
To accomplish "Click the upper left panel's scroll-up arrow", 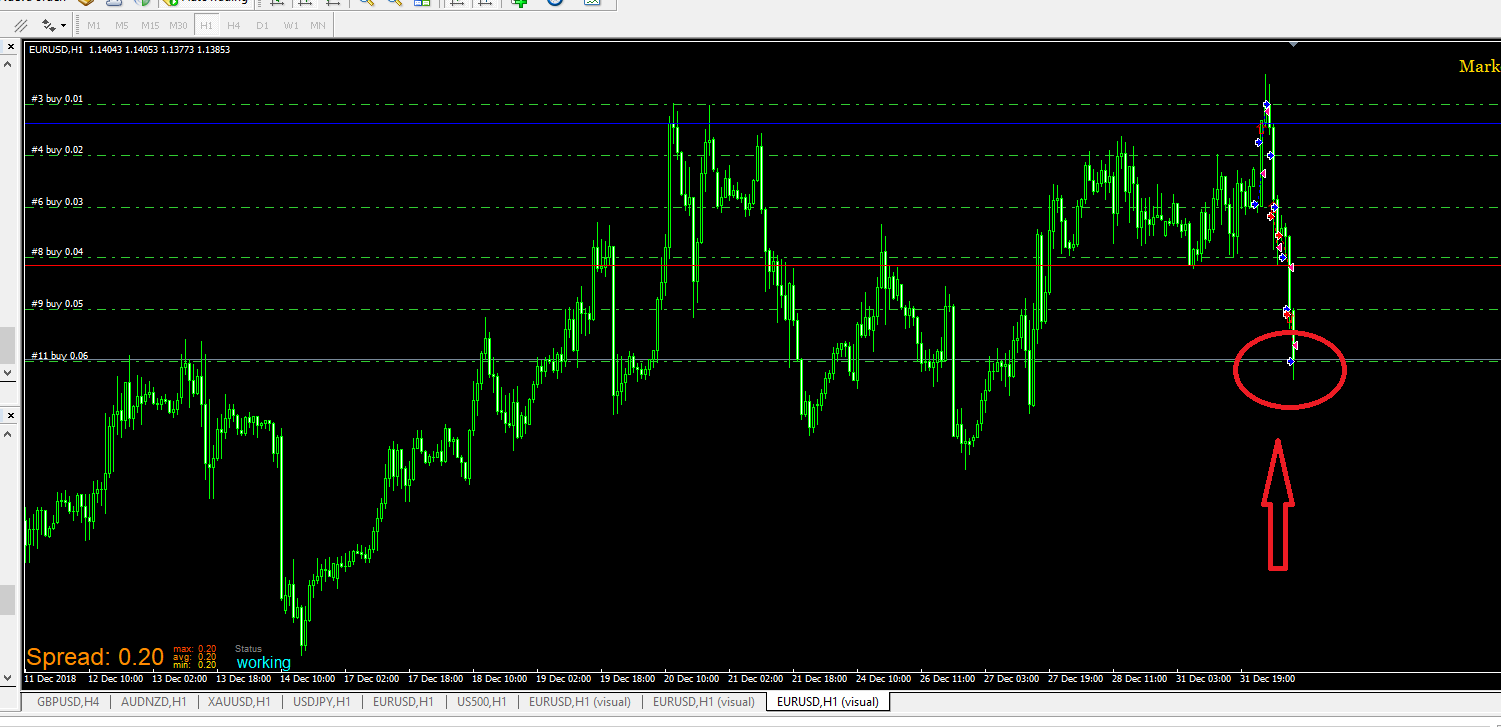I will (x=8, y=64).
